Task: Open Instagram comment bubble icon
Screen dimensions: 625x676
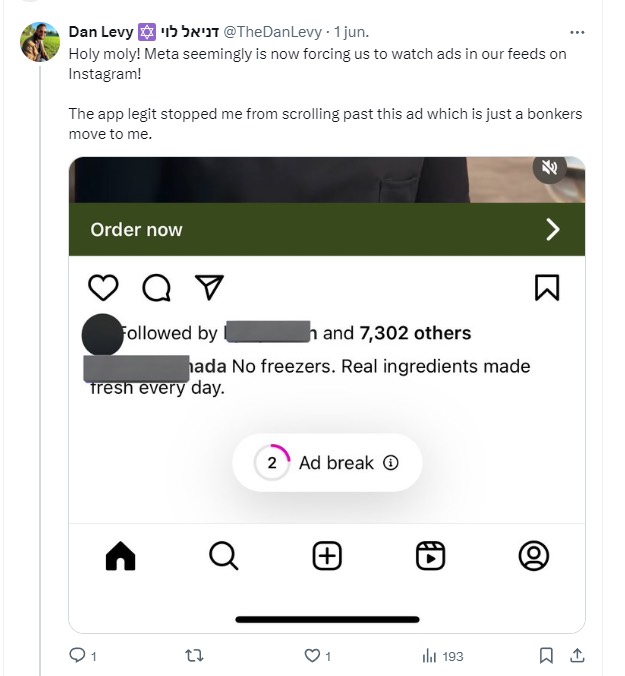Action: (x=156, y=288)
